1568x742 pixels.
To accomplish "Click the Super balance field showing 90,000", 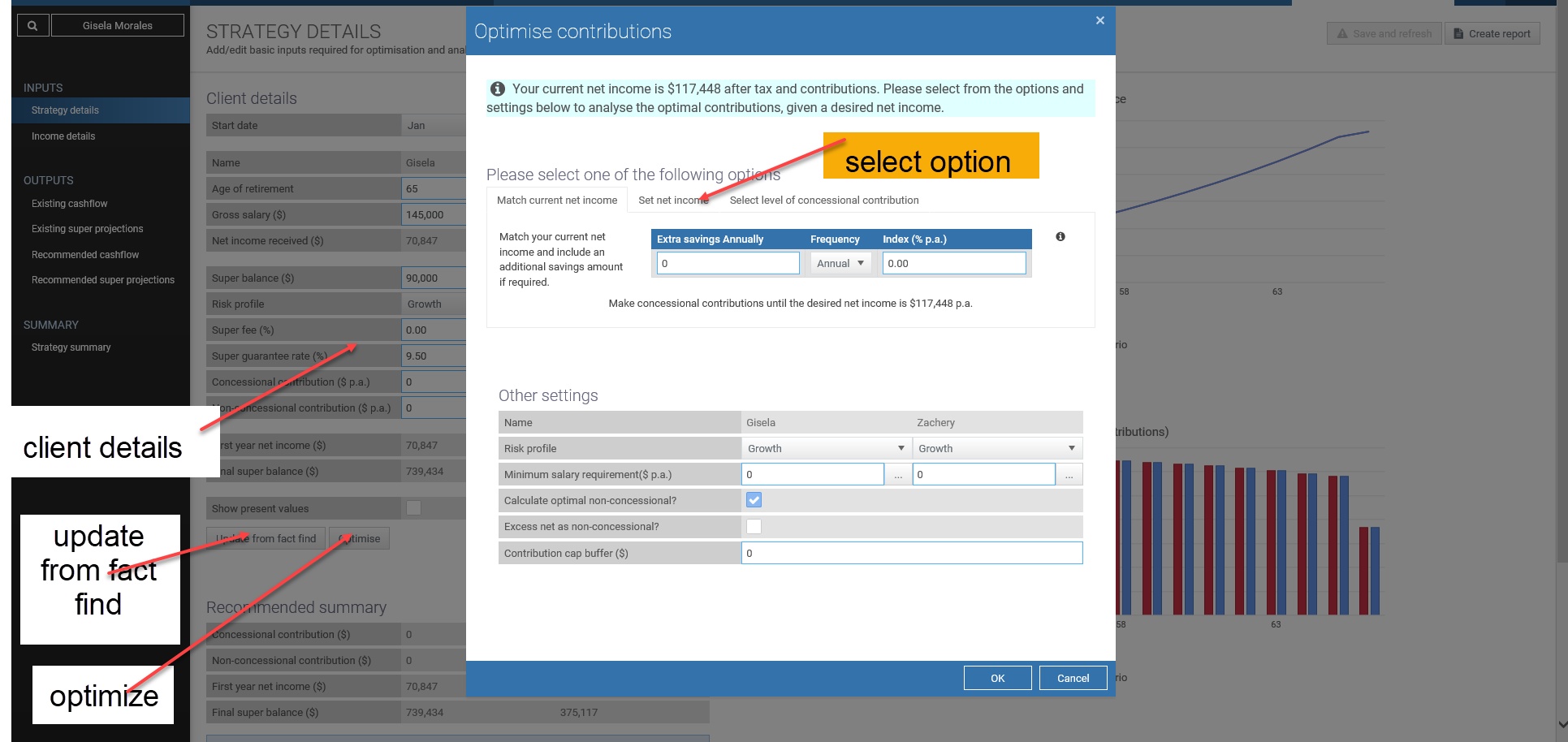I will [x=434, y=278].
